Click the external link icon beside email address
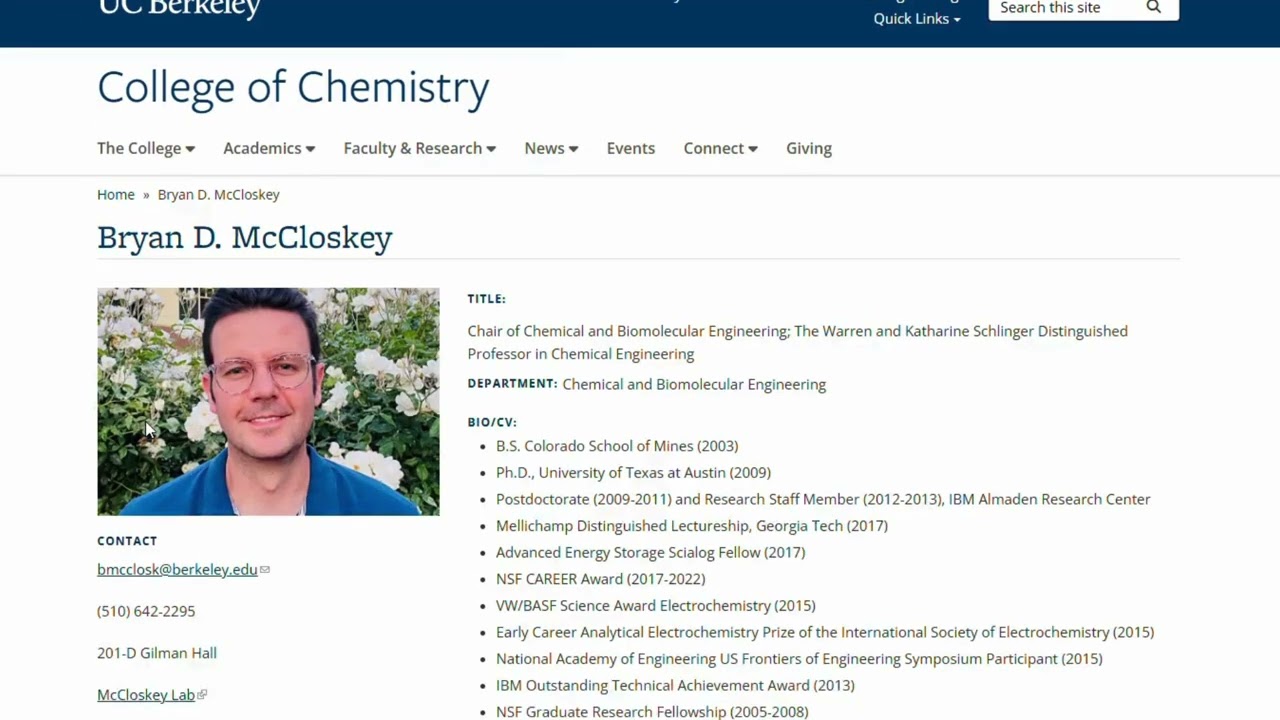Viewport: 1280px width, 720px height. pos(265,570)
